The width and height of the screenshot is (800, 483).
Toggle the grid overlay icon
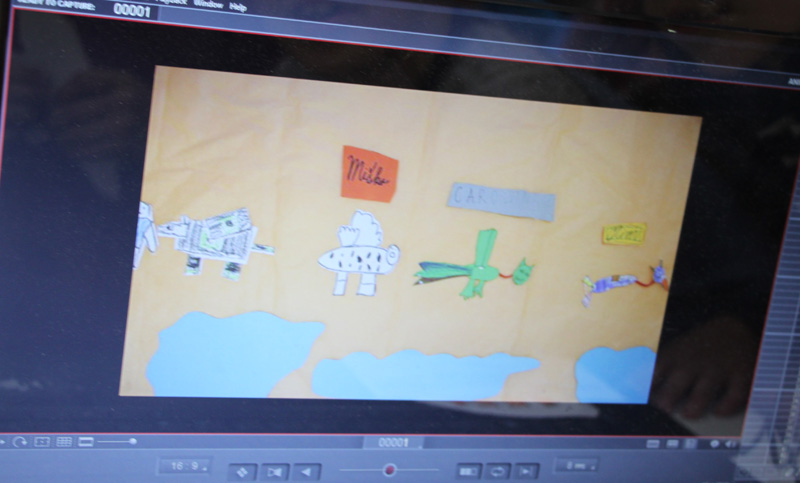click(63, 441)
